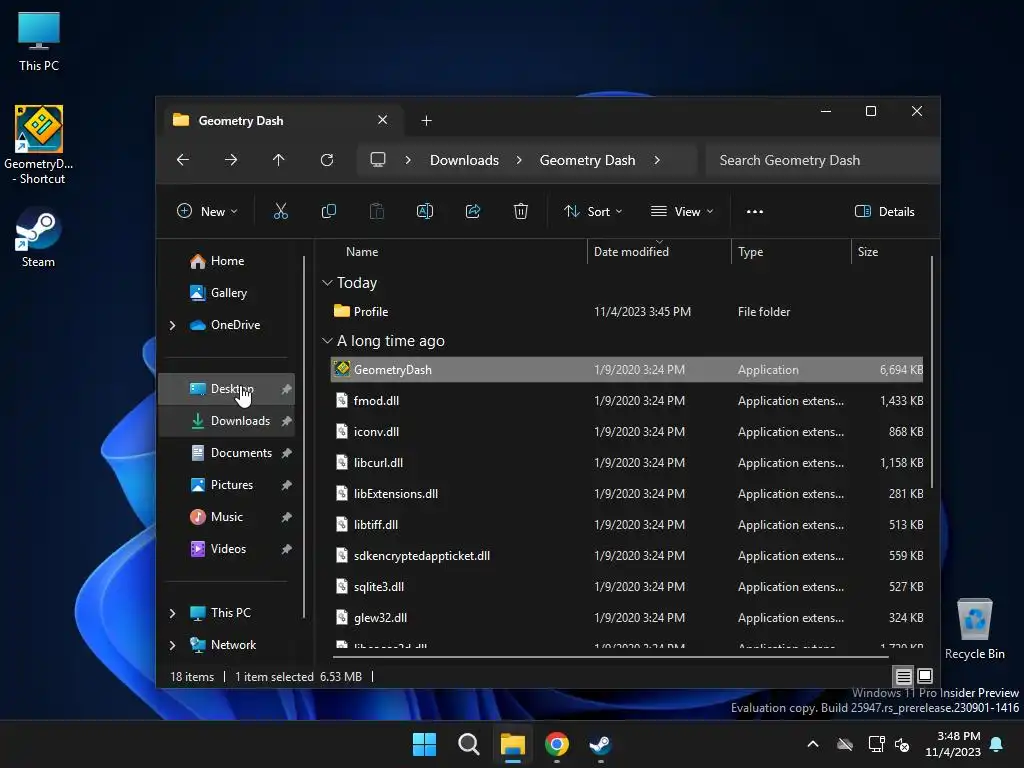Screen dimensions: 1024x768
Task: Click the Delete trash can icon
Action: pyautogui.click(x=520, y=211)
